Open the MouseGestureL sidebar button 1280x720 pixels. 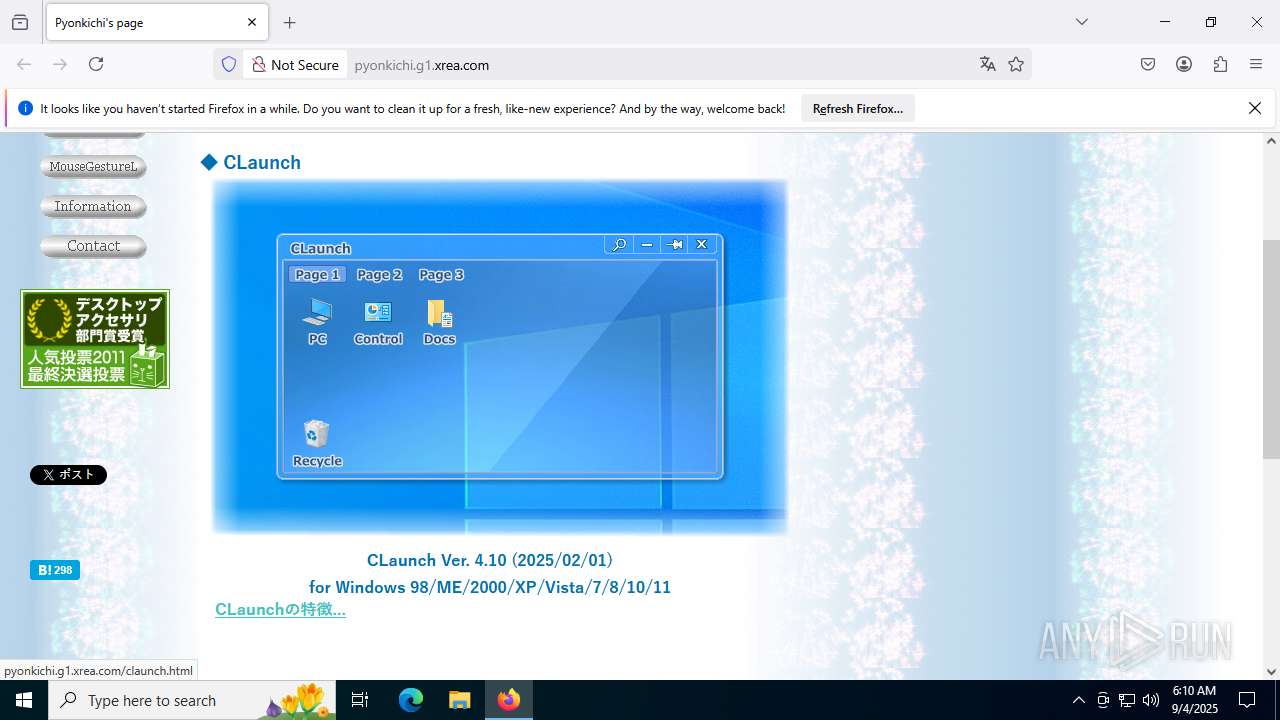(93, 167)
